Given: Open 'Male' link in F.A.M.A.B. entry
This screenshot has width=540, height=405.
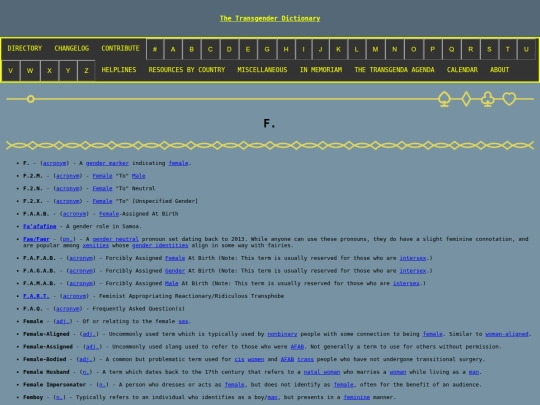Looking at the screenshot, I should tap(172, 283).
